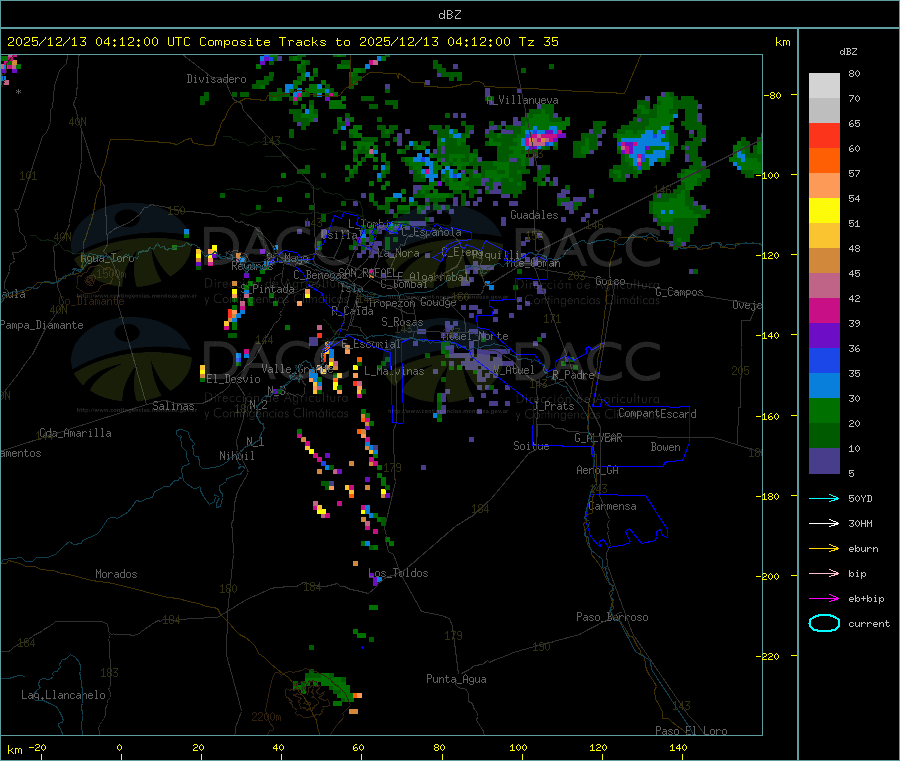Click the Los_Toldos label
Viewport: 900px width, 761px height.
point(398,573)
